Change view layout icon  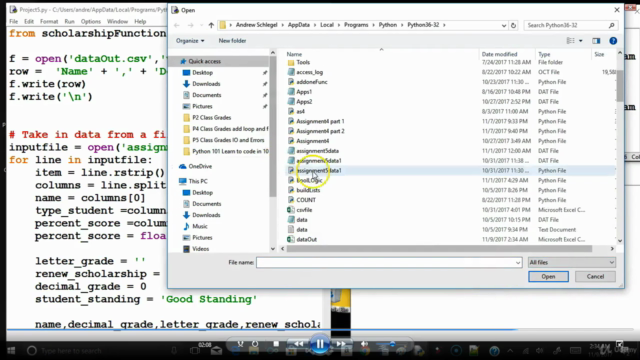coord(571,41)
